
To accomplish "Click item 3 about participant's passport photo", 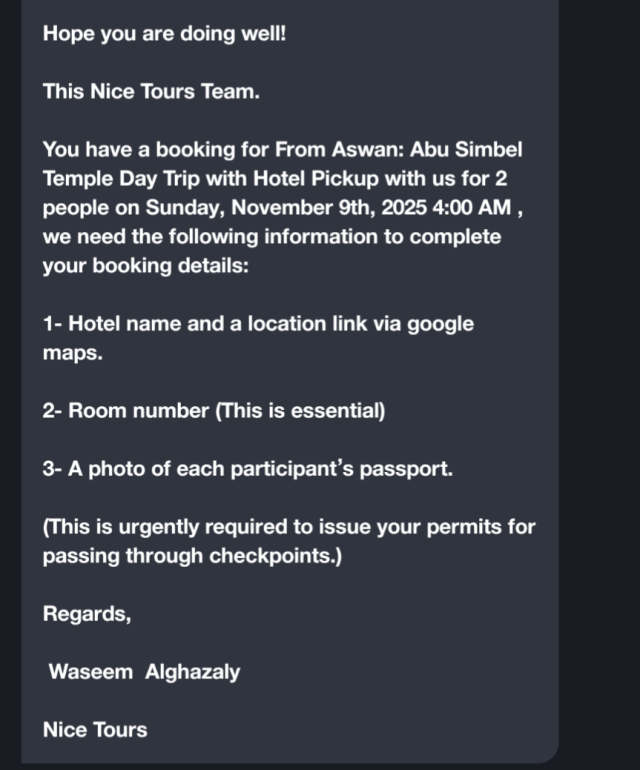I will click(x=247, y=469).
